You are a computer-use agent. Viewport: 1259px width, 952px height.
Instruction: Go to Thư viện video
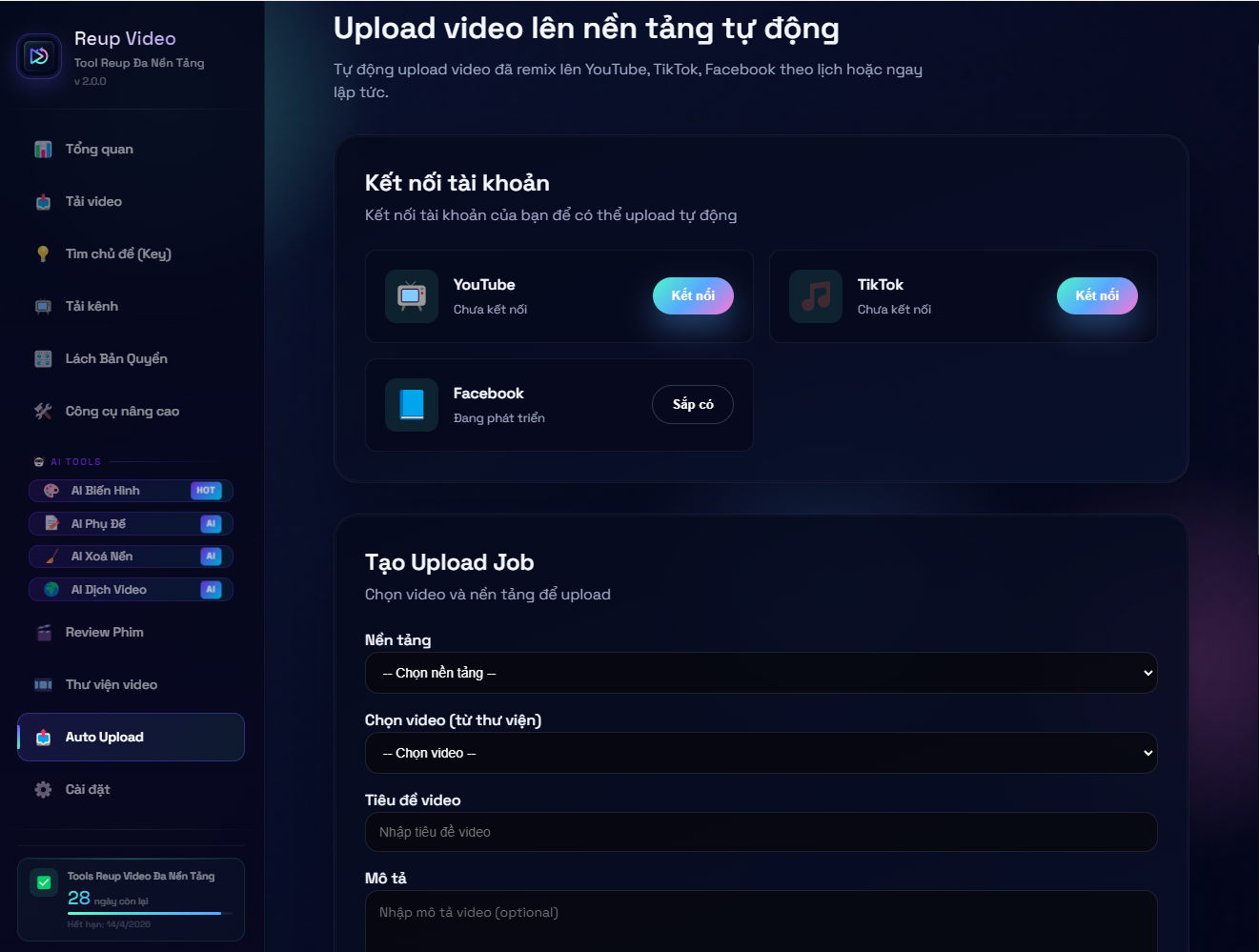(x=111, y=685)
